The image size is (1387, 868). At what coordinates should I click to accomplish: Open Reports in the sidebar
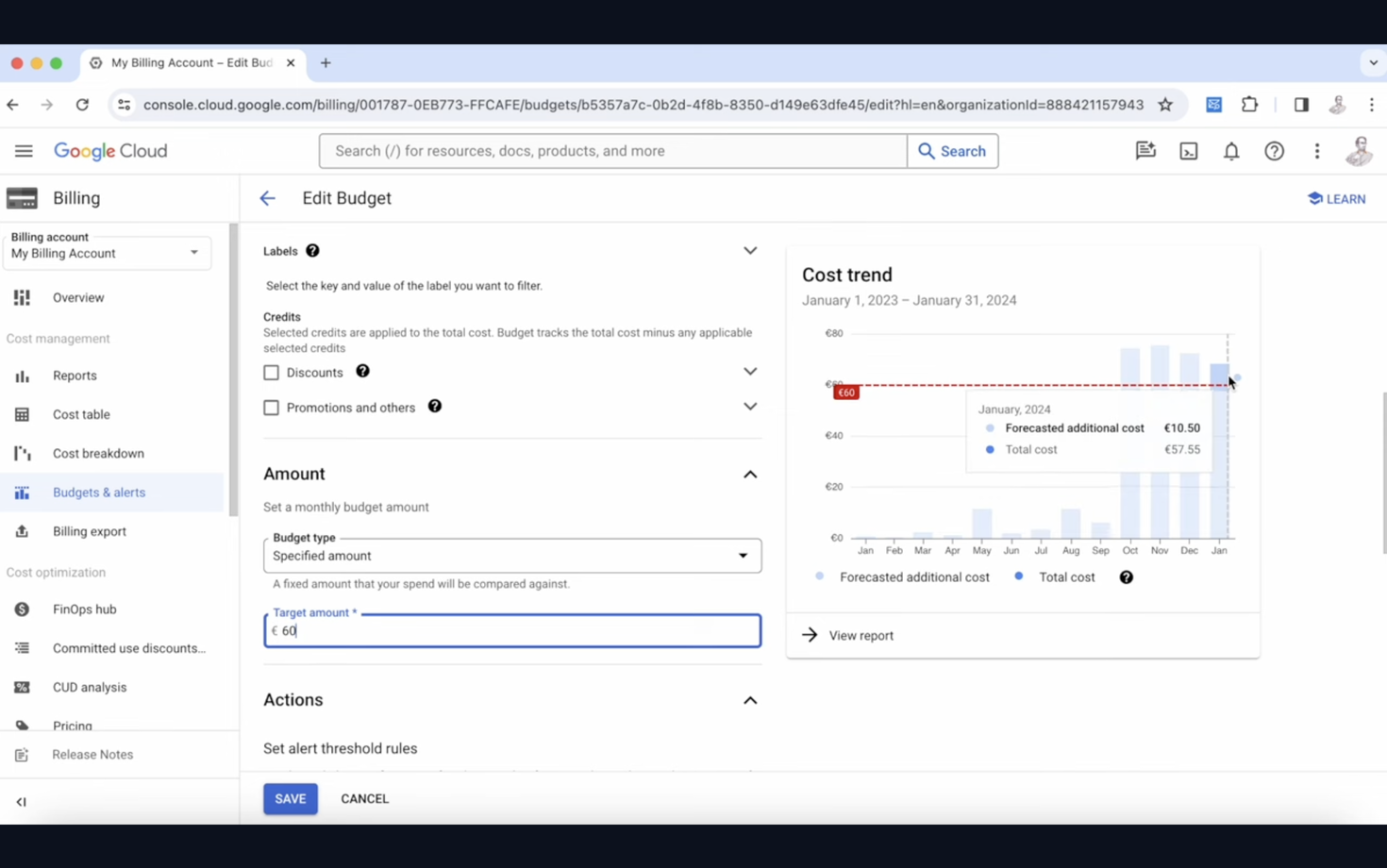pos(75,376)
